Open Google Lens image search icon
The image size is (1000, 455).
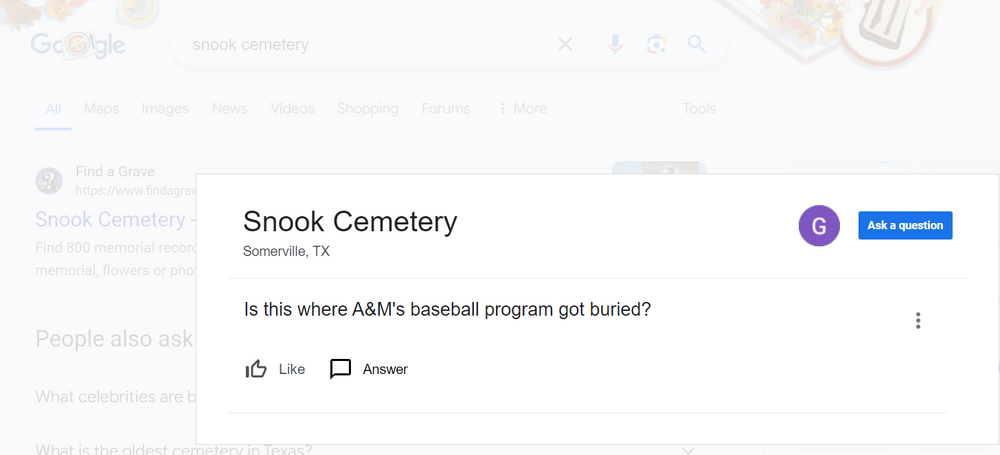(x=656, y=44)
